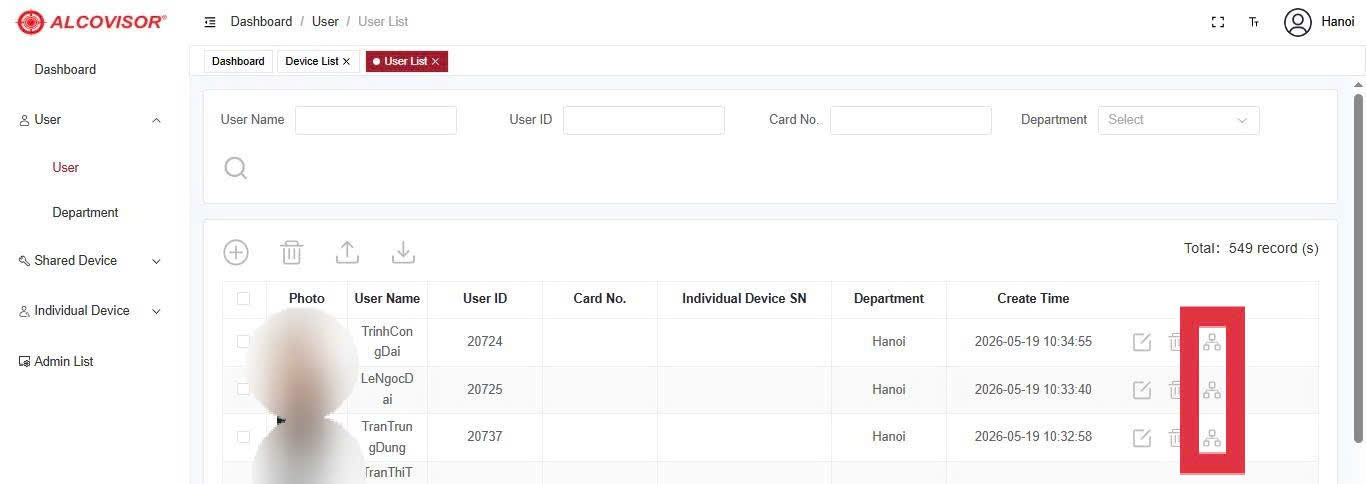
Task: Click the Department column header
Action: click(x=889, y=299)
